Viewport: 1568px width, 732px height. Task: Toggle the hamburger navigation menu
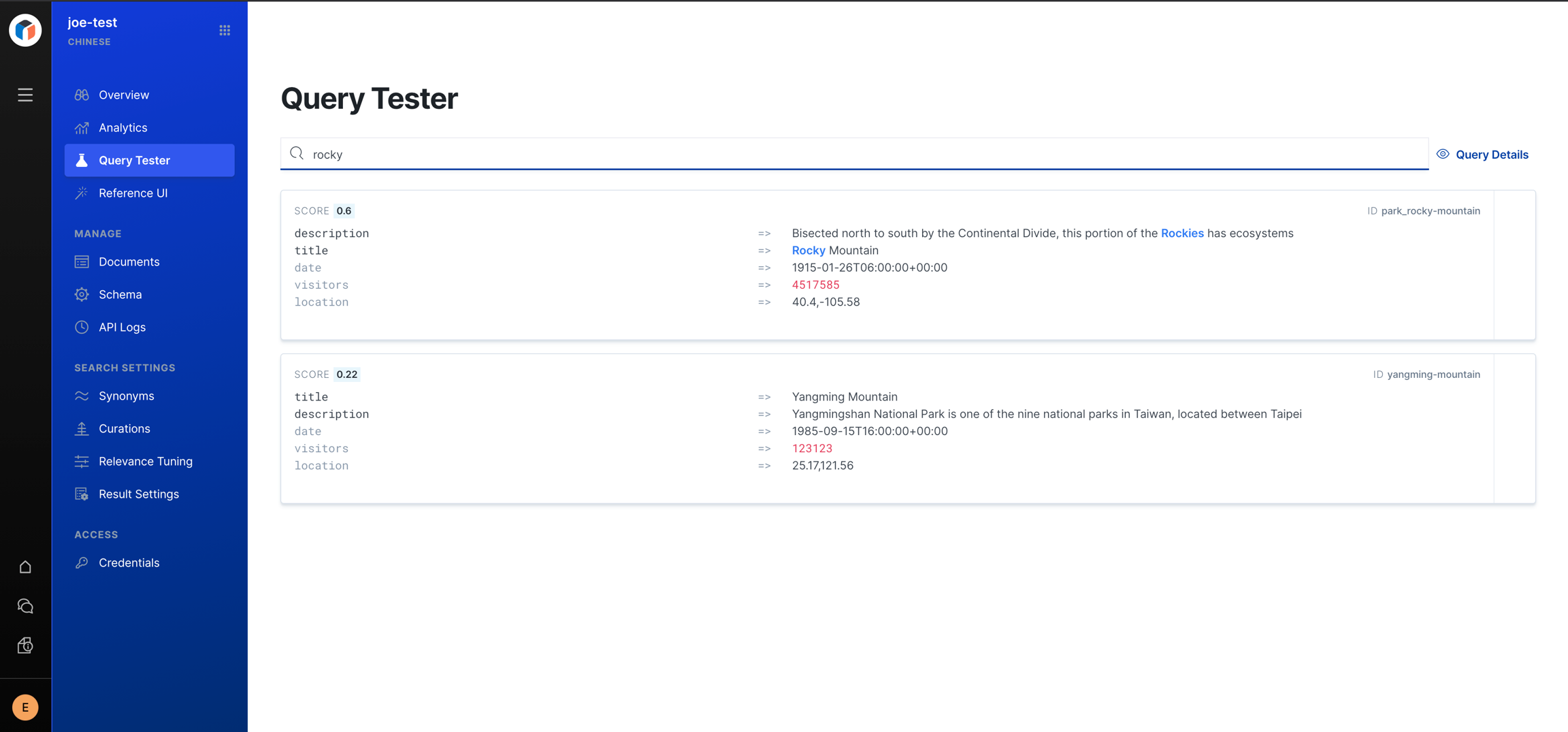[x=25, y=95]
